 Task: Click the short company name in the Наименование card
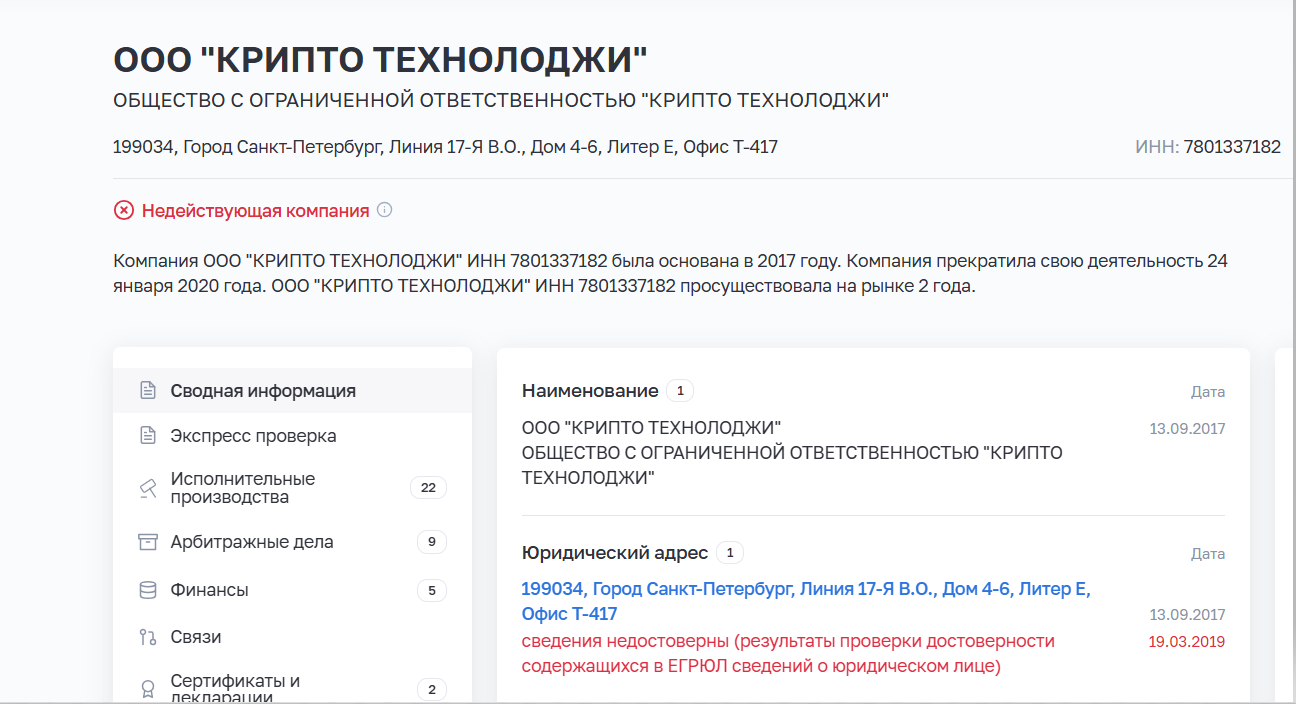[x=652, y=428]
